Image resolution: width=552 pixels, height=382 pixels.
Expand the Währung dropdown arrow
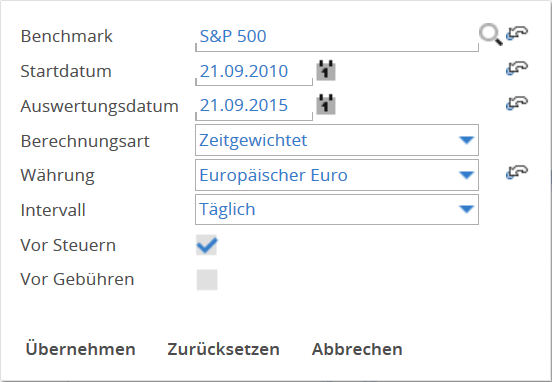[466, 175]
